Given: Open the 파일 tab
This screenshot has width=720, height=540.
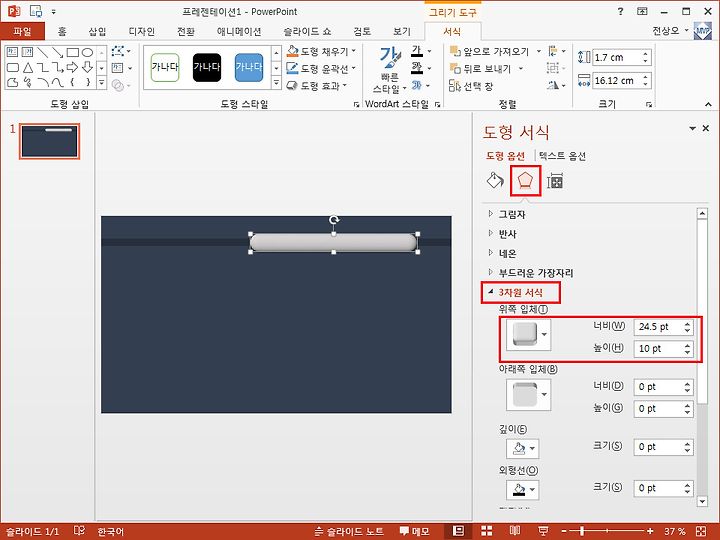Looking at the screenshot, I should click(22, 31).
